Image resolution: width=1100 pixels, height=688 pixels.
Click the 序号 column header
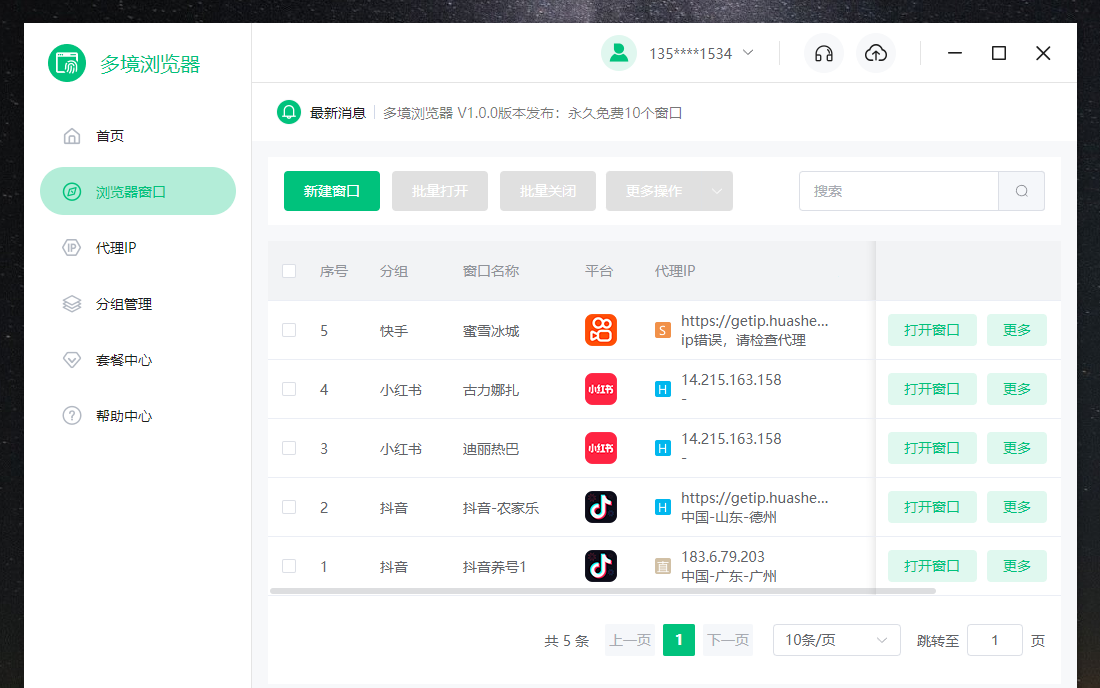[x=333, y=271]
